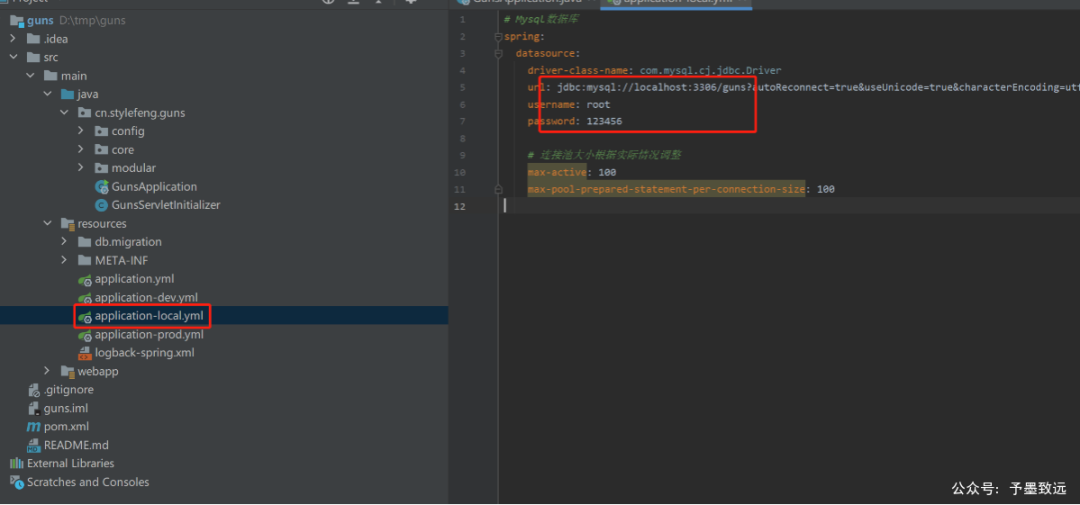Select the GunsServletInitializer class icon
This screenshot has height=505, width=1080.
pyautogui.click(x=101, y=205)
